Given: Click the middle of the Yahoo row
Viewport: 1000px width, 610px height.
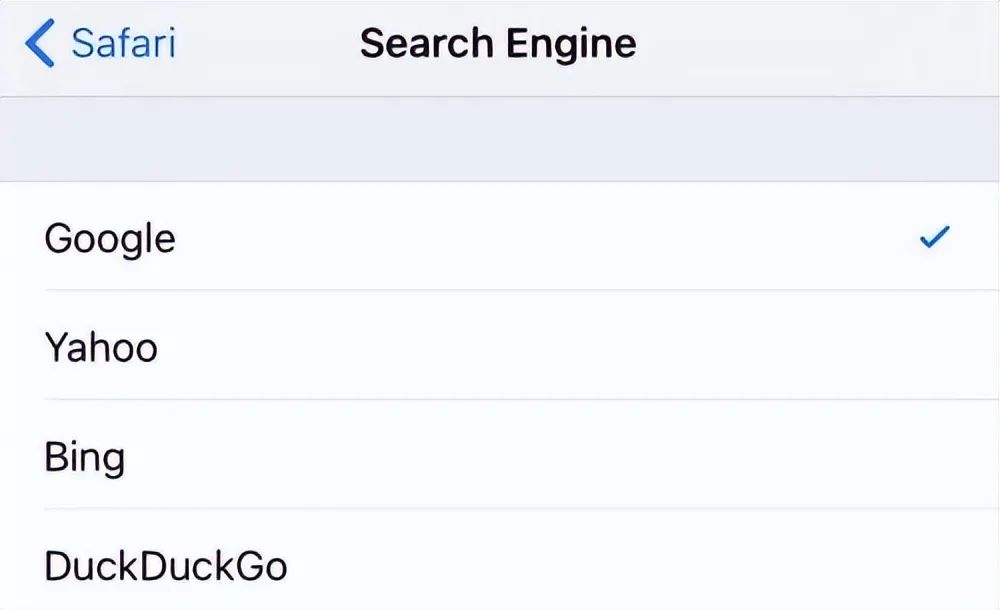Looking at the screenshot, I should click(x=500, y=347).
